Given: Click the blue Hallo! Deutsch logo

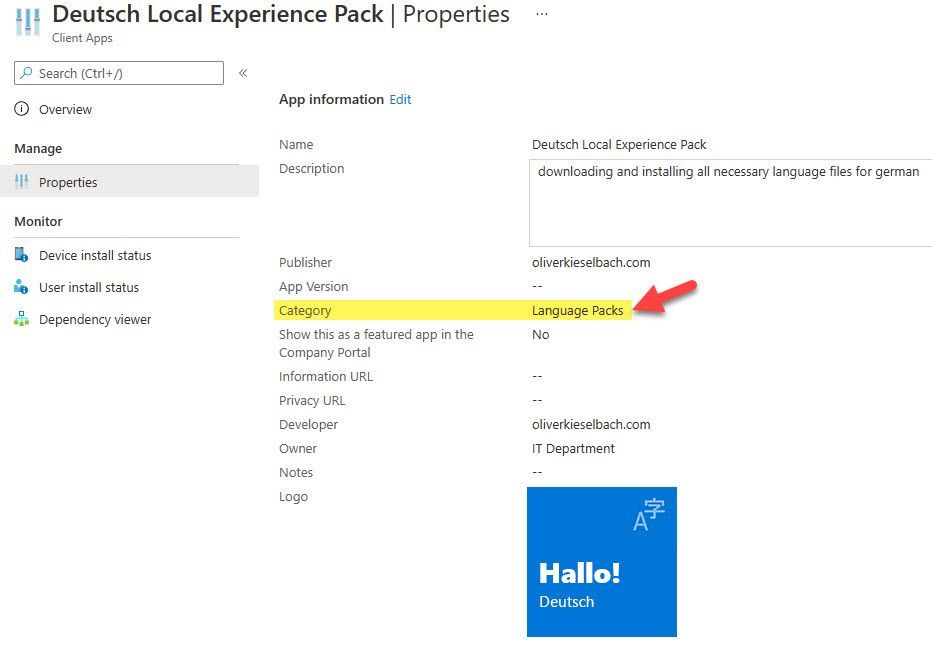Looking at the screenshot, I should coord(601,562).
